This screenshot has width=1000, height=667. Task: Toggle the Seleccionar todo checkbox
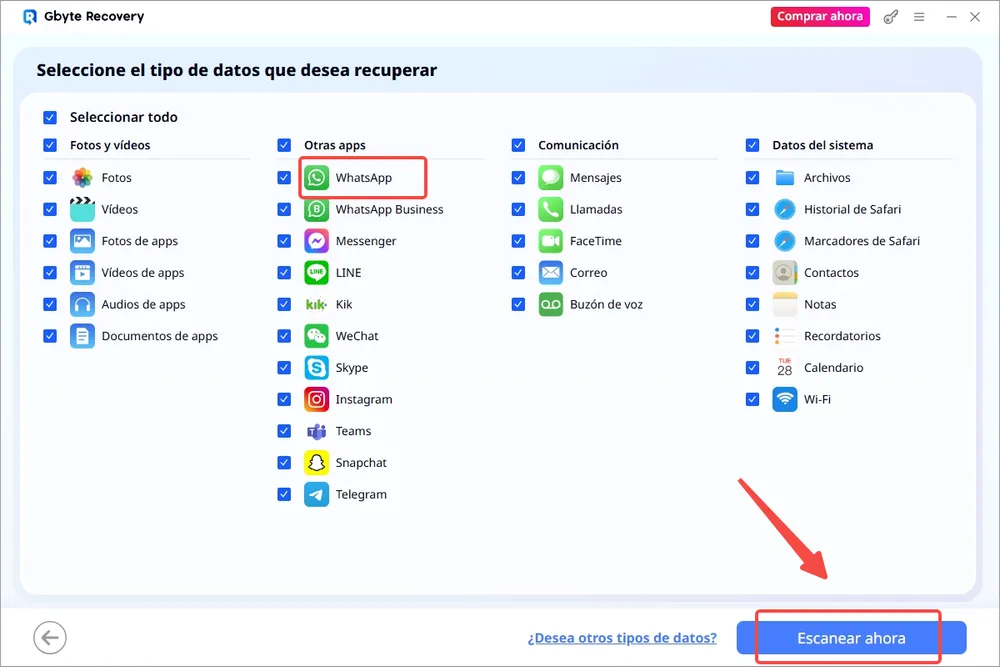click(50, 117)
